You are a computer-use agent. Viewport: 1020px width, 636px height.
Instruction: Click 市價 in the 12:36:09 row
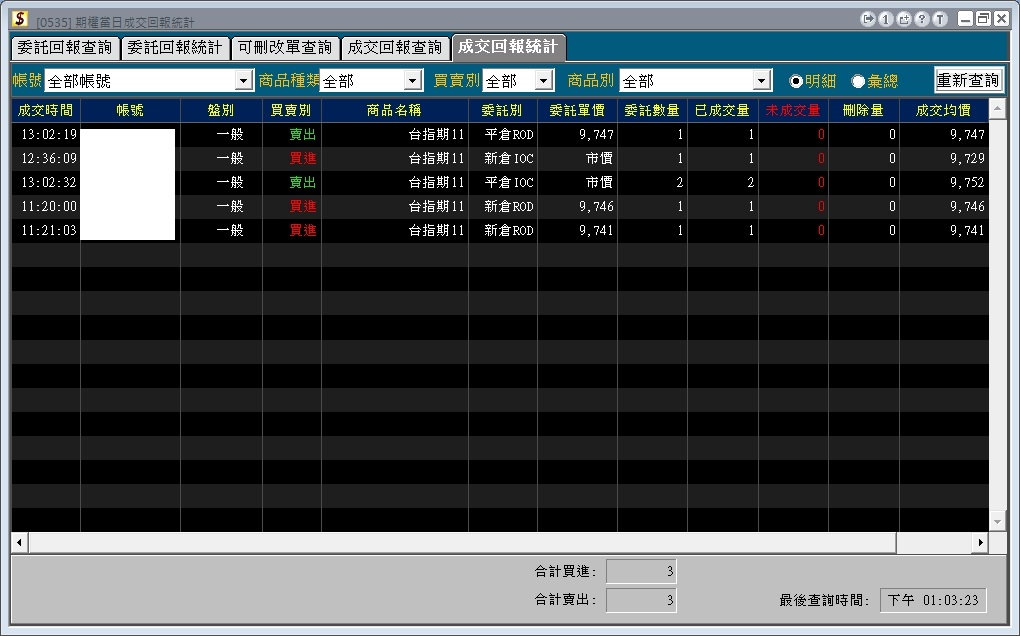point(599,159)
